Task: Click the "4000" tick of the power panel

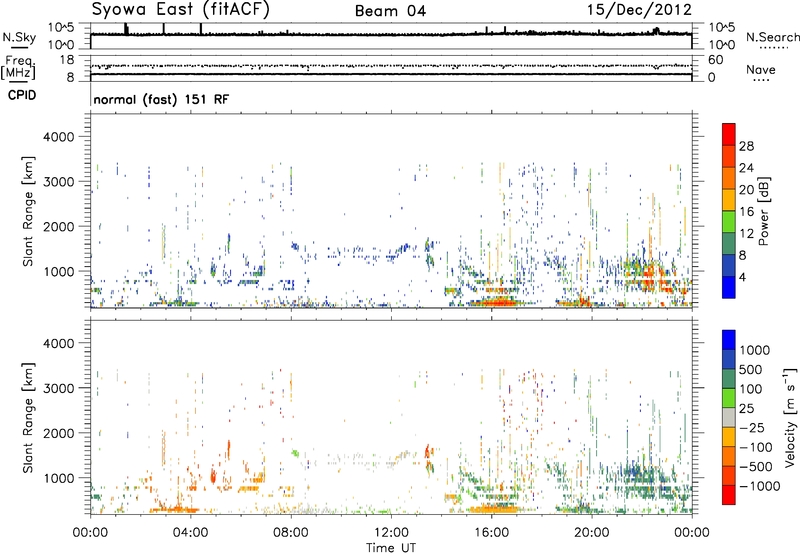Action: pos(59,137)
